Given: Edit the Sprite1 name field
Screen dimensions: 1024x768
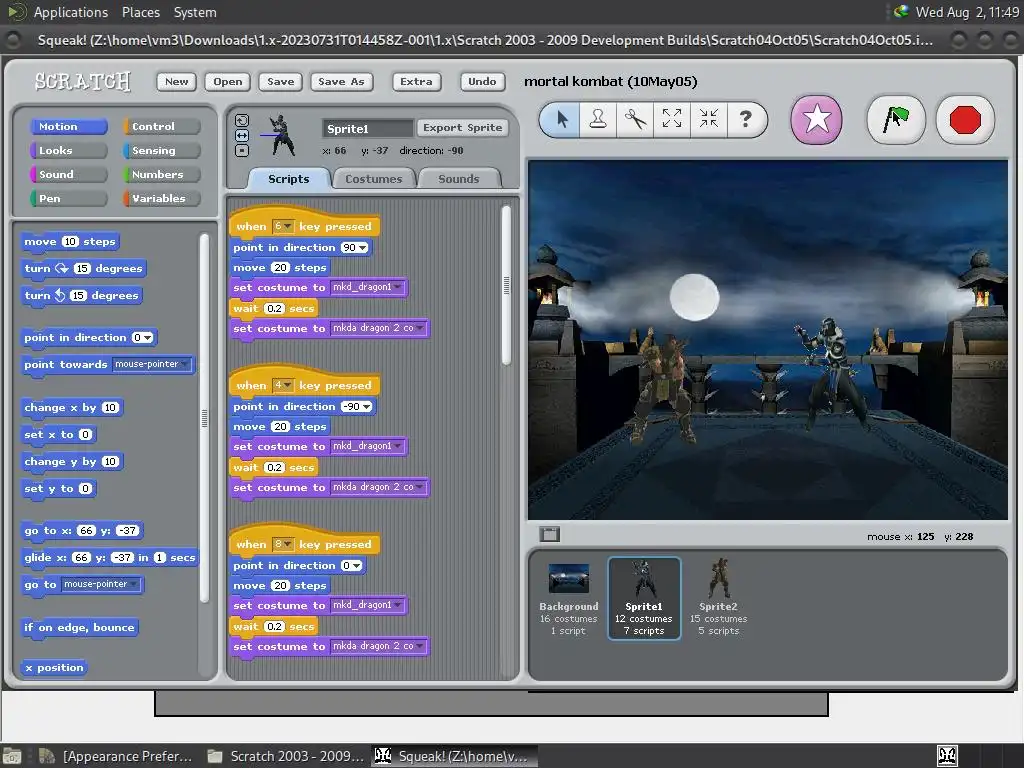Looking at the screenshot, I should [368, 129].
